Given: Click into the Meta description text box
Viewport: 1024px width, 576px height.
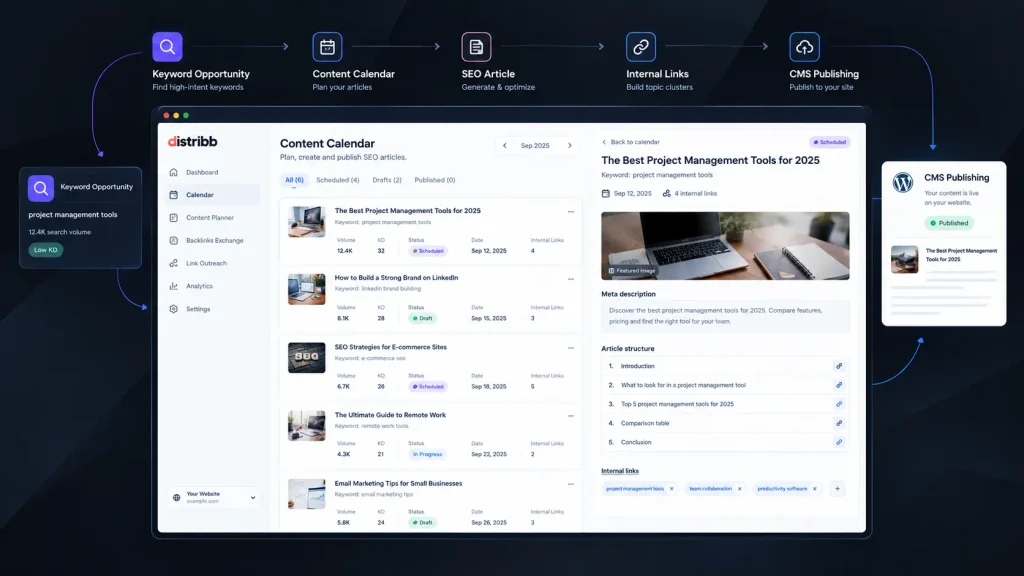Looking at the screenshot, I should pyautogui.click(x=725, y=316).
